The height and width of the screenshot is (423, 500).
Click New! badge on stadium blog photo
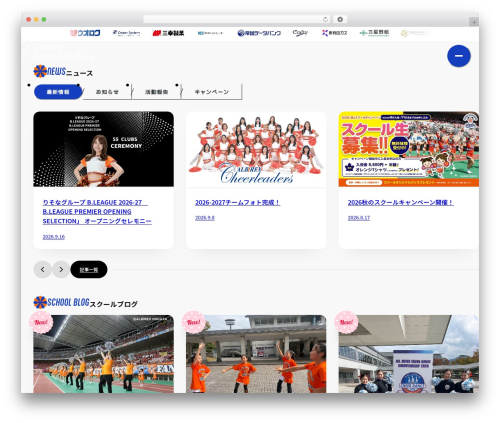tap(41, 322)
